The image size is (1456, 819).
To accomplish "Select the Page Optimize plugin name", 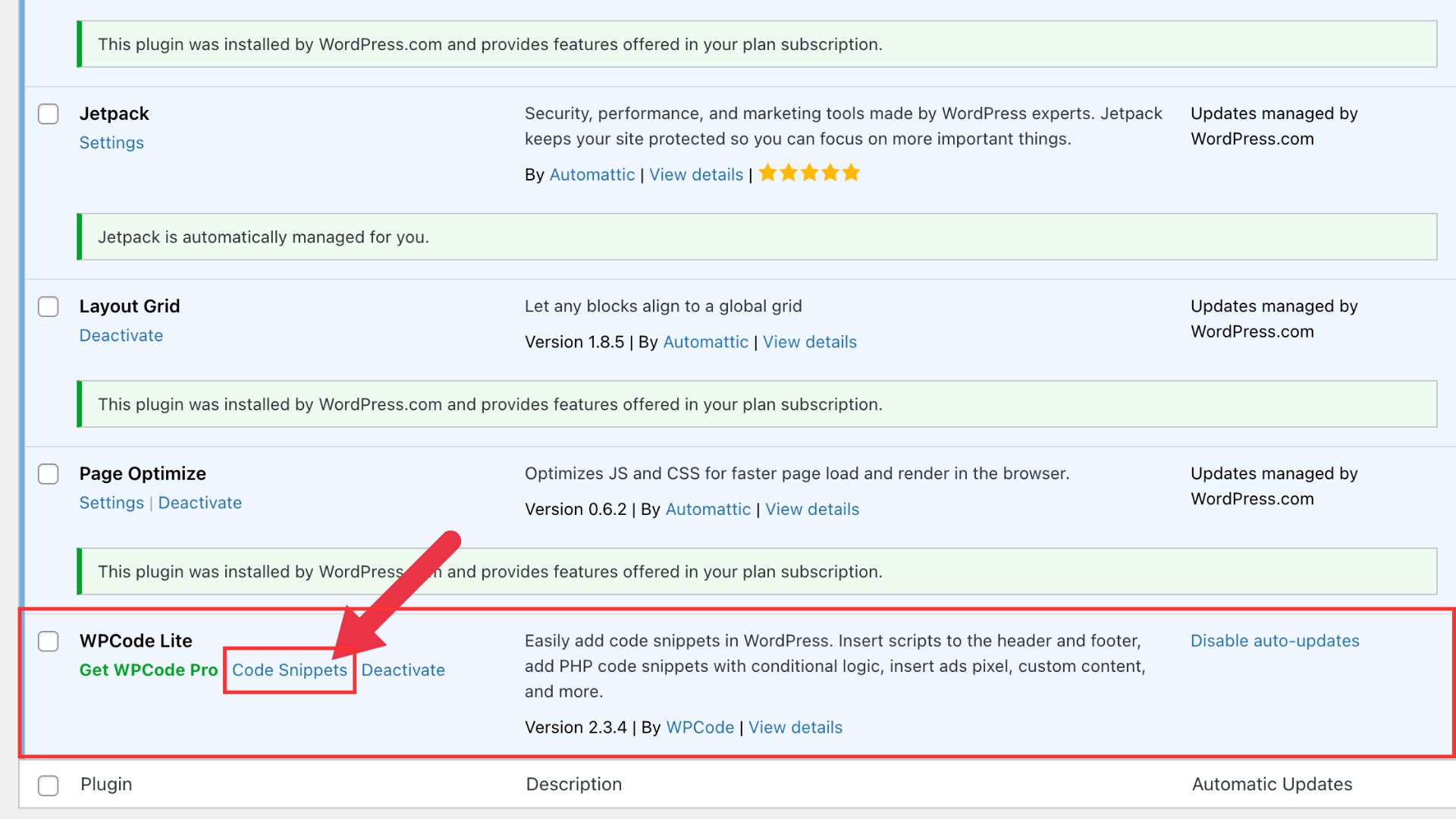I will (143, 474).
